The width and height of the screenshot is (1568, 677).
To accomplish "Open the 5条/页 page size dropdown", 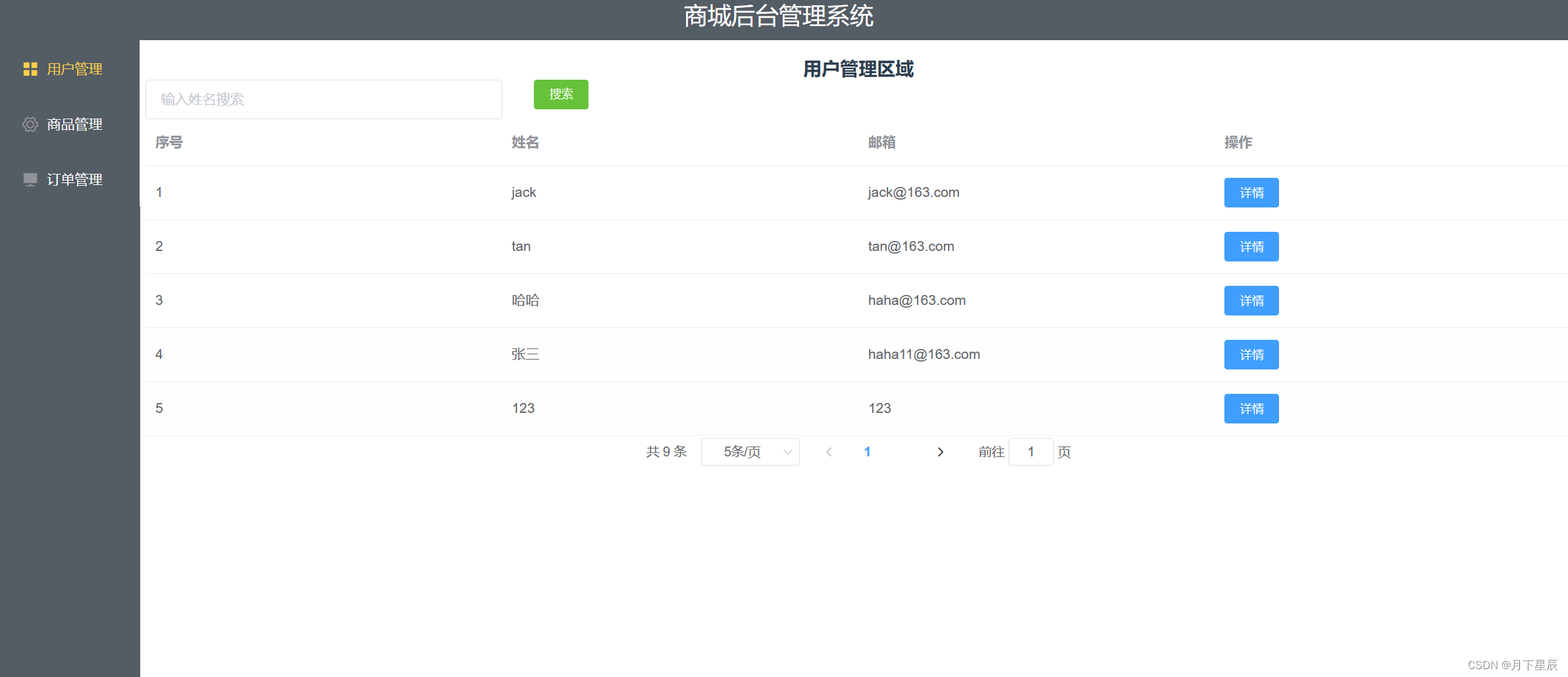I will point(750,452).
